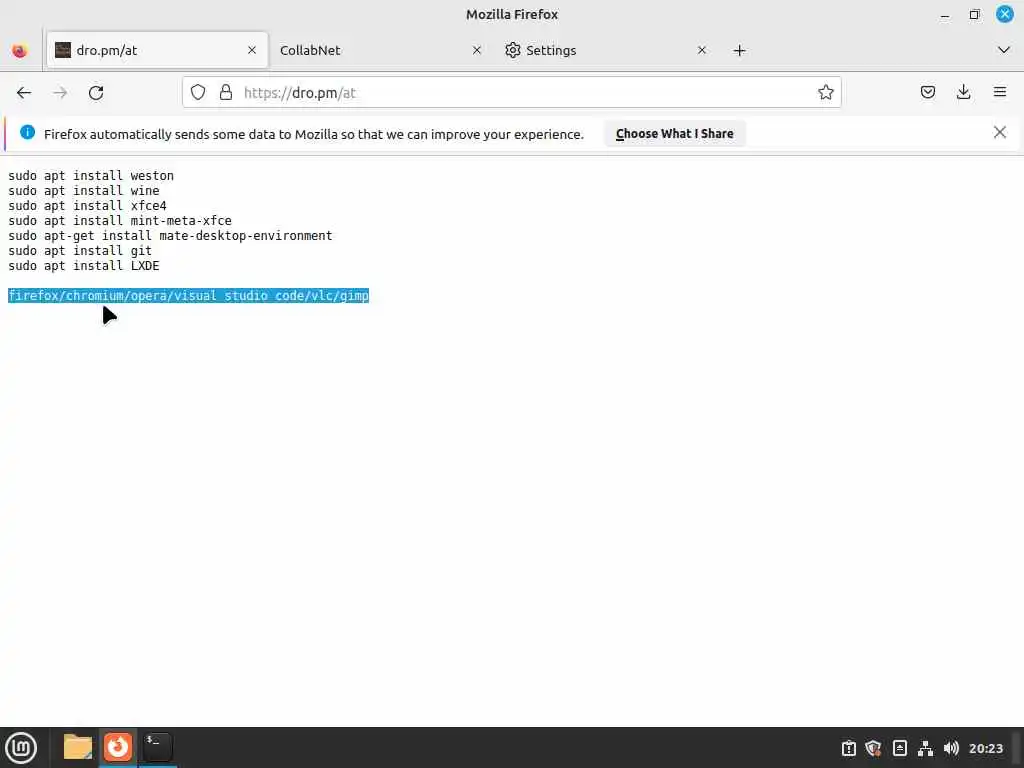
Task: Focus the URL address bar
Action: point(511,92)
